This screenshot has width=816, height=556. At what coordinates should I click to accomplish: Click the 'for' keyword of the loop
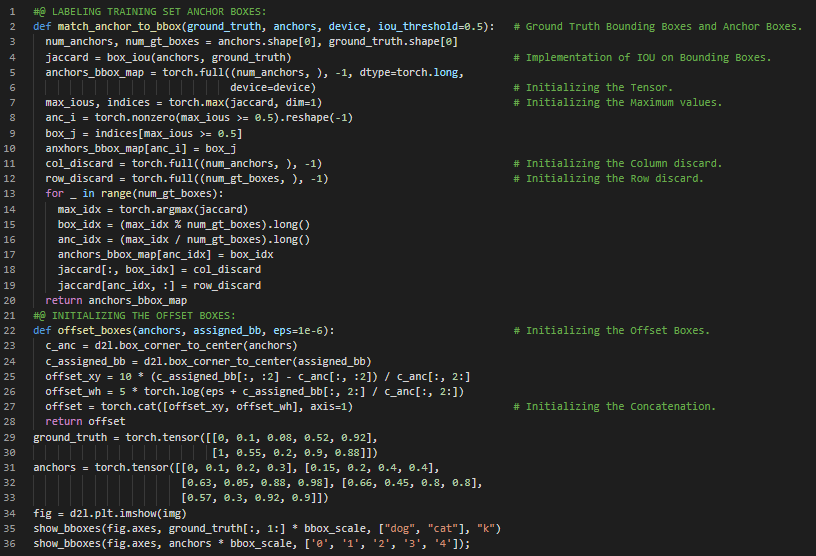(x=55, y=193)
